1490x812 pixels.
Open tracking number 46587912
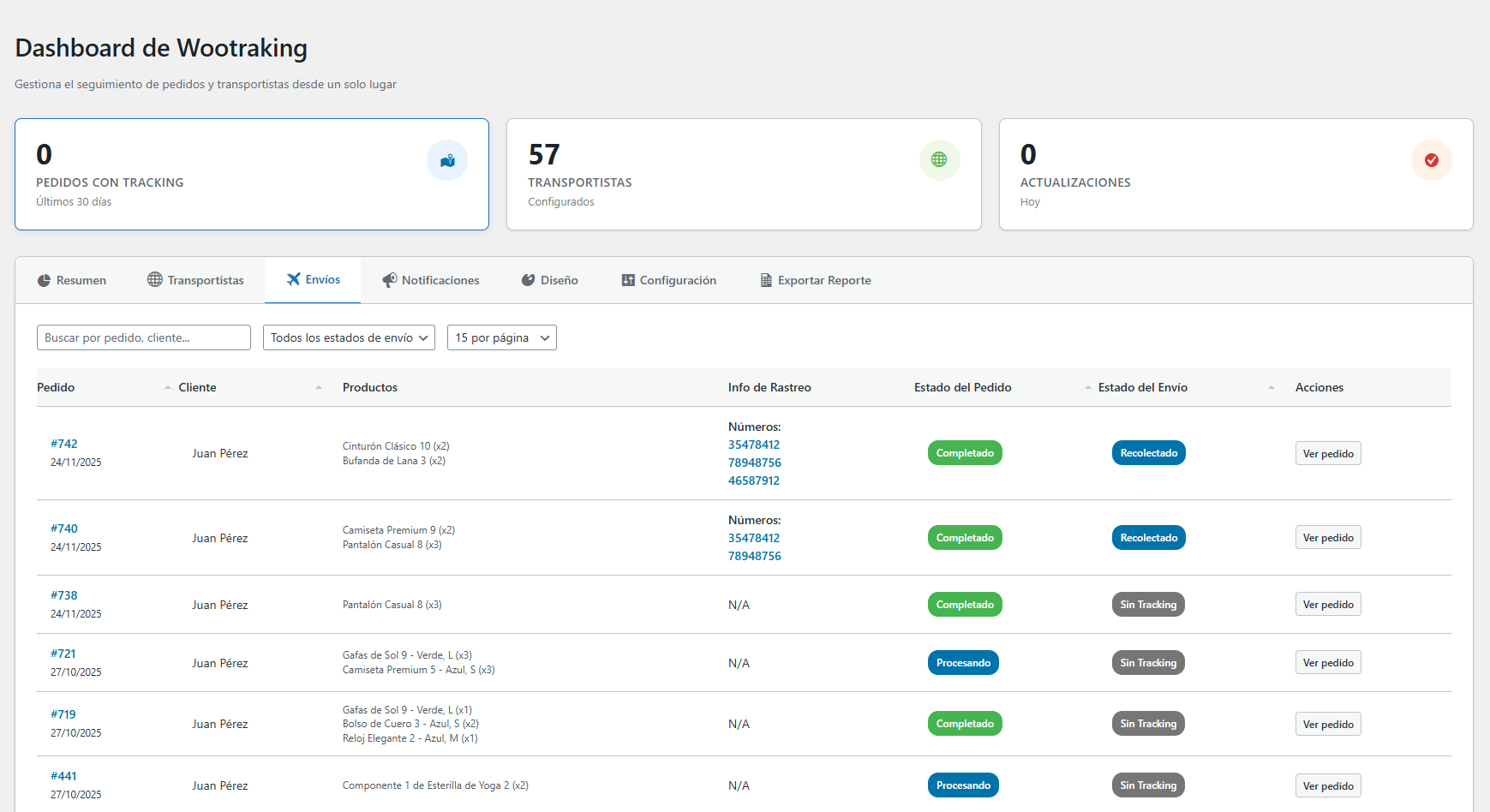[x=753, y=481]
